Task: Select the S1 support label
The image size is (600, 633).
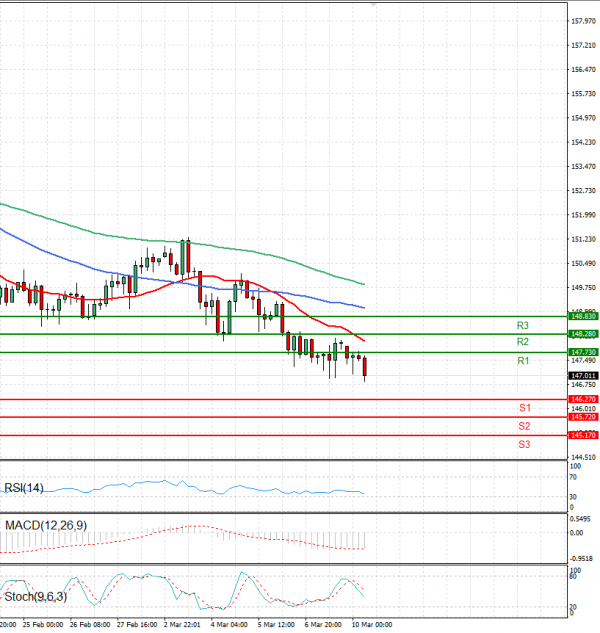Action: [524, 408]
